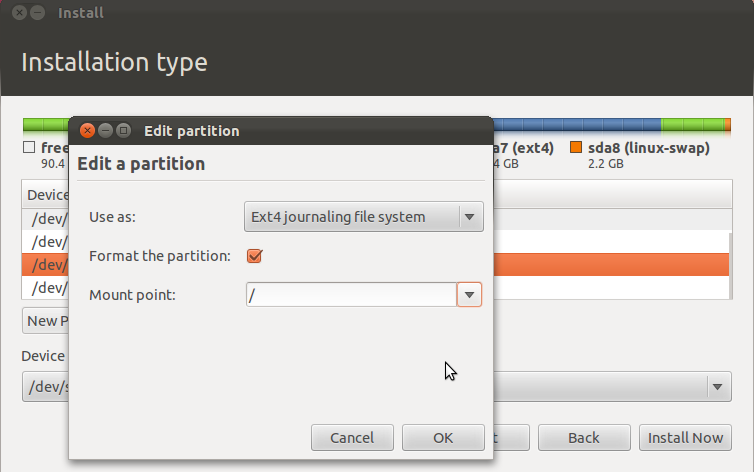
Task: Maximize the Edit partition dialog
Action: [x=124, y=130]
